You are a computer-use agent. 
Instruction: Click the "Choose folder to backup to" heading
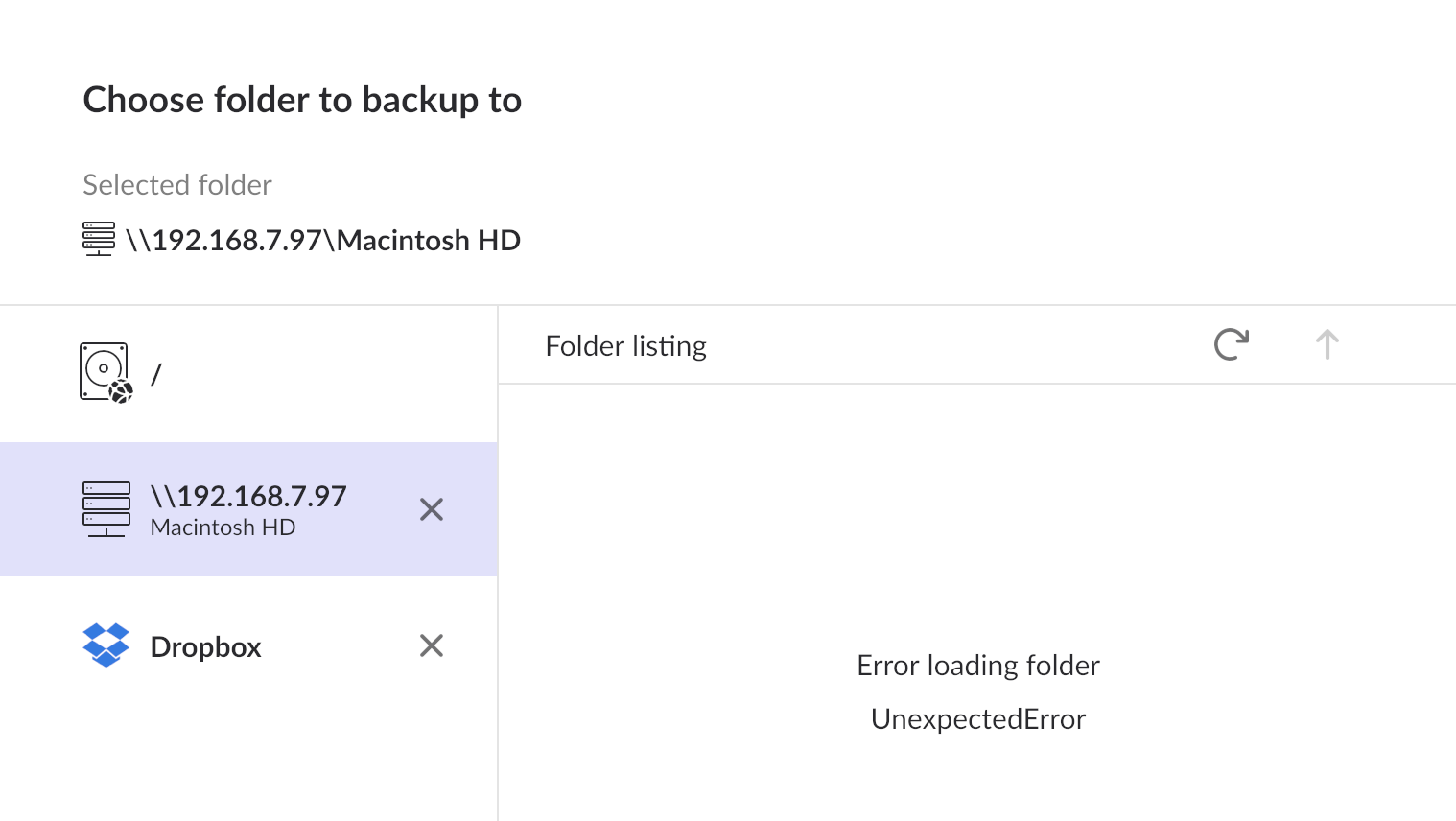coord(302,100)
